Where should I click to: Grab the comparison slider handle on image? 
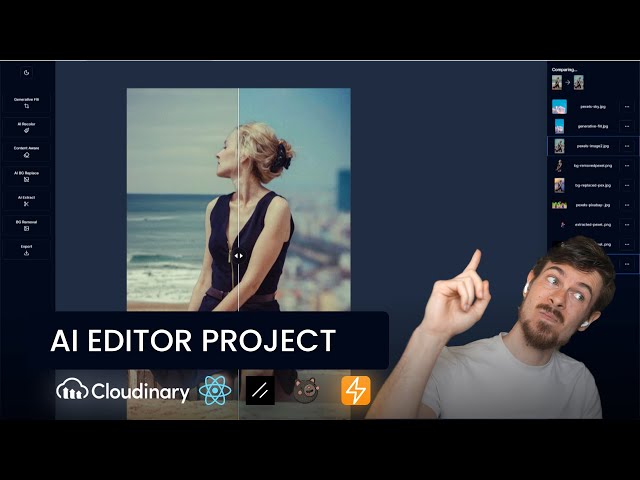click(x=238, y=256)
